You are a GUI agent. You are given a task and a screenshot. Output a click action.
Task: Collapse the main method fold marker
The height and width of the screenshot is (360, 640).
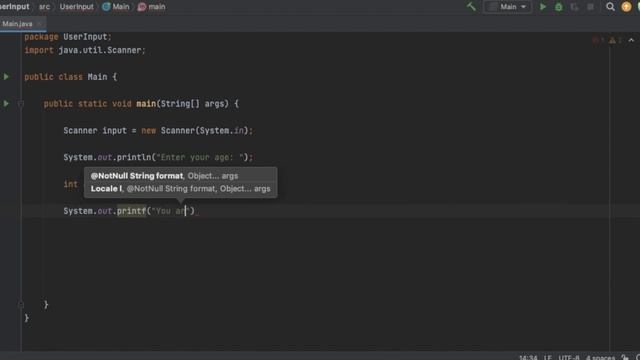click(21, 104)
